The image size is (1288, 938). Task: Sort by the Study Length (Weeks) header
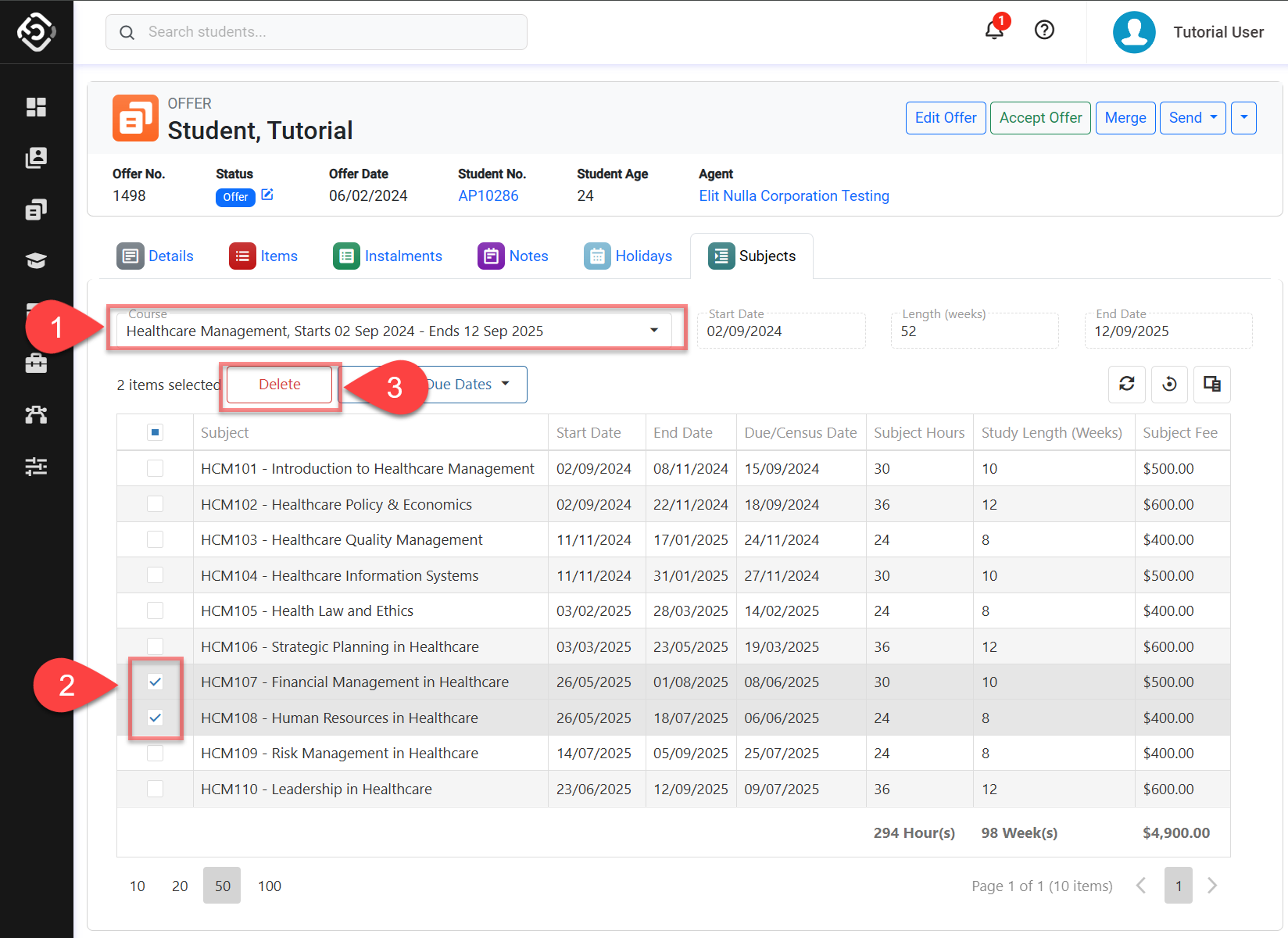tap(1052, 432)
